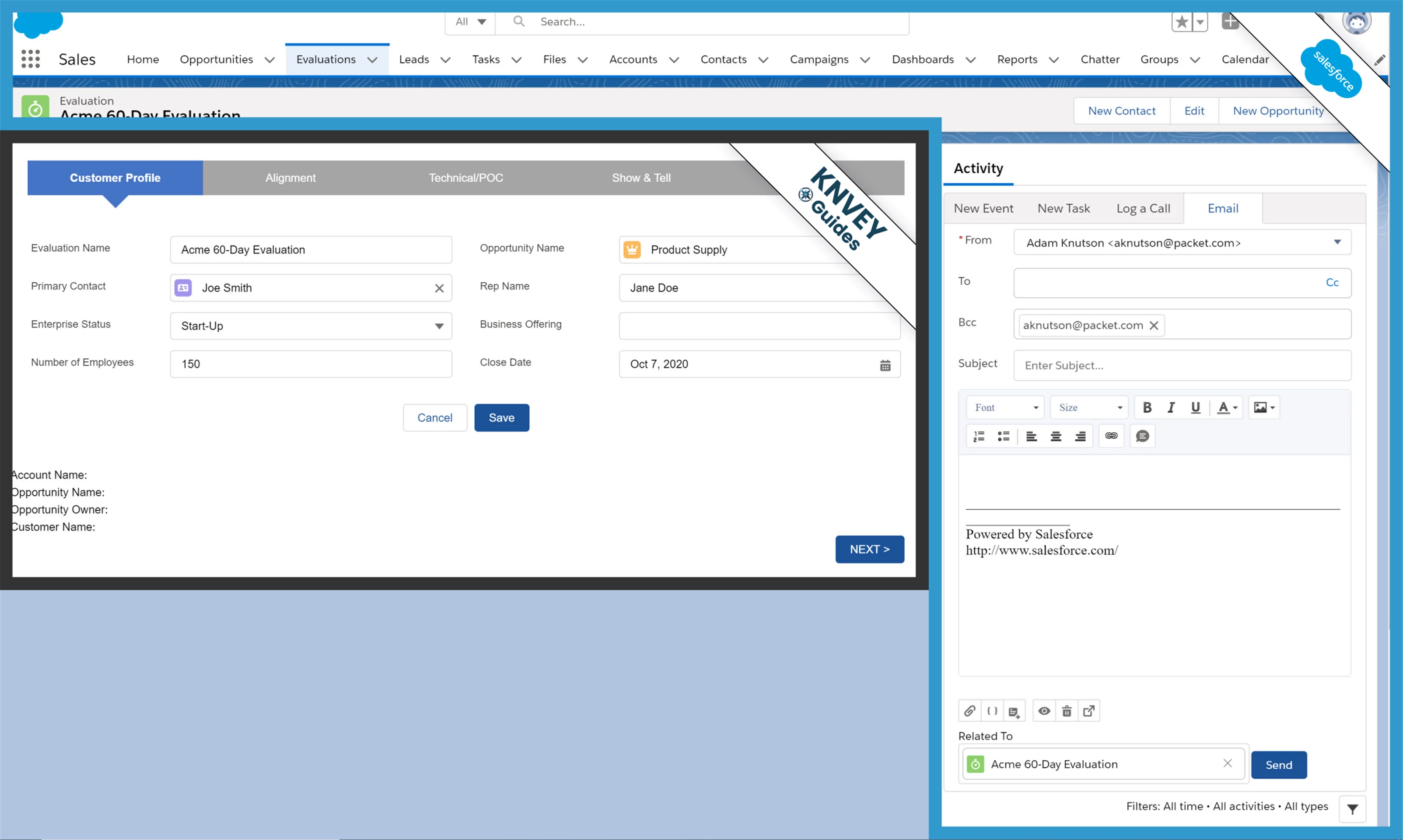
Task: Switch to the Show & Tell tab
Action: (641, 178)
